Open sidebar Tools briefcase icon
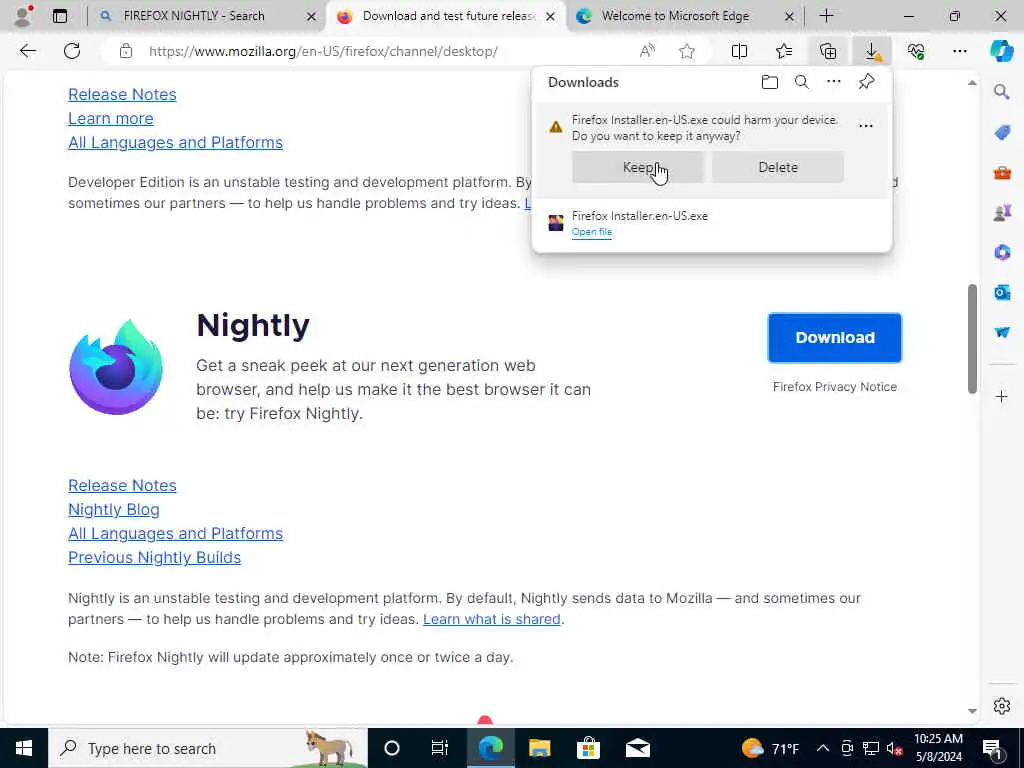The image size is (1024, 768). pyautogui.click(x=1002, y=173)
